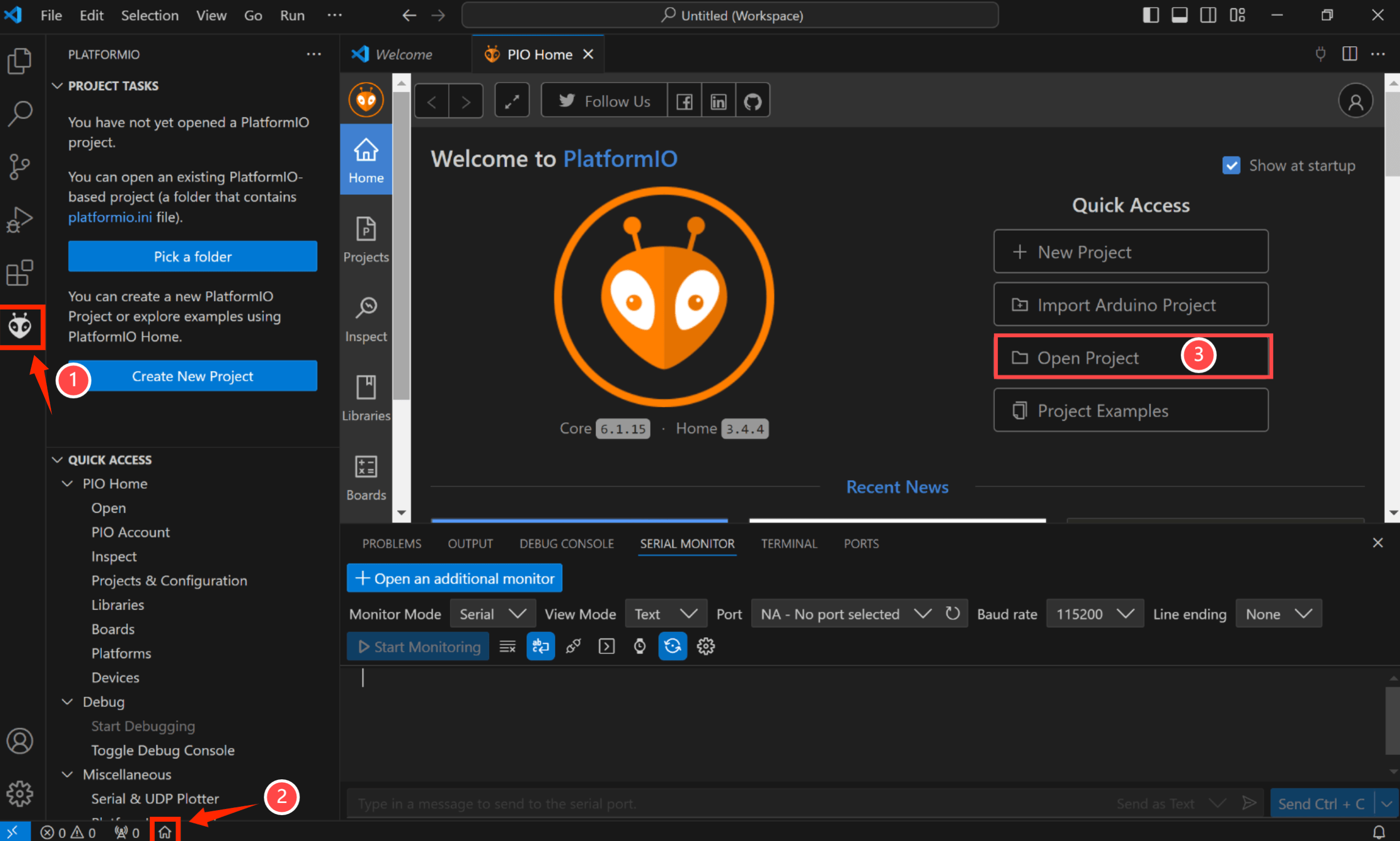Click the clear output icon in serial monitor
Image resolution: width=1400 pixels, height=841 pixels.
pyautogui.click(x=508, y=646)
